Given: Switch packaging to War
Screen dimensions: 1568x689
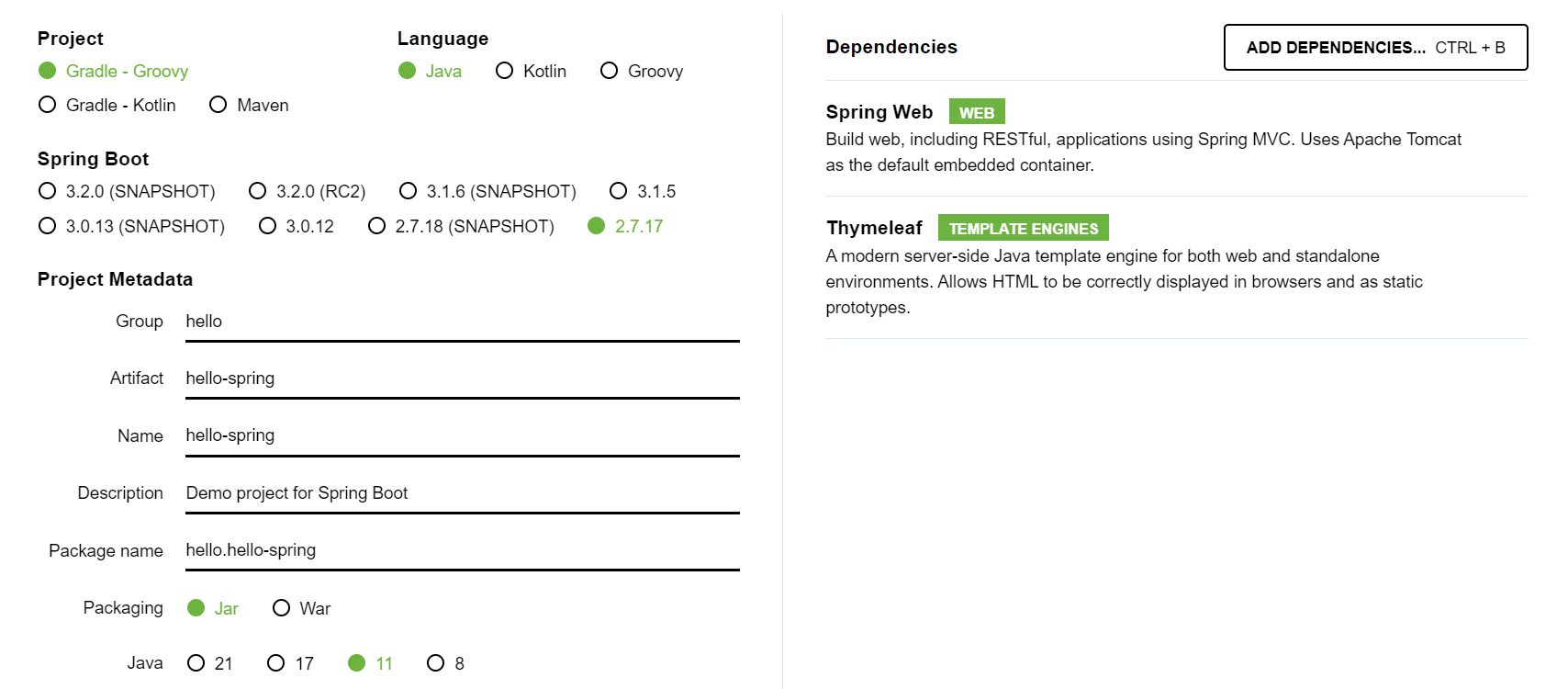Looking at the screenshot, I should coord(282,608).
